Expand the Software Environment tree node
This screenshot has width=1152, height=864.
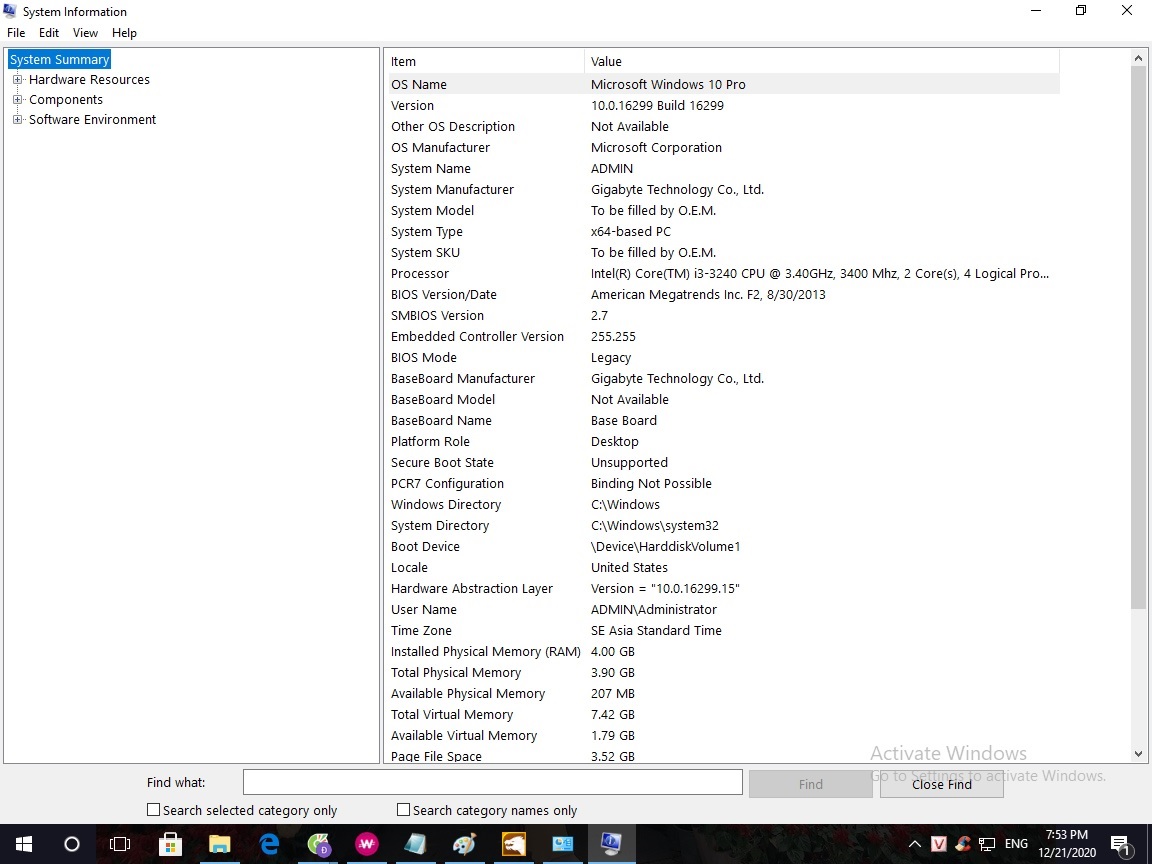coord(17,120)
